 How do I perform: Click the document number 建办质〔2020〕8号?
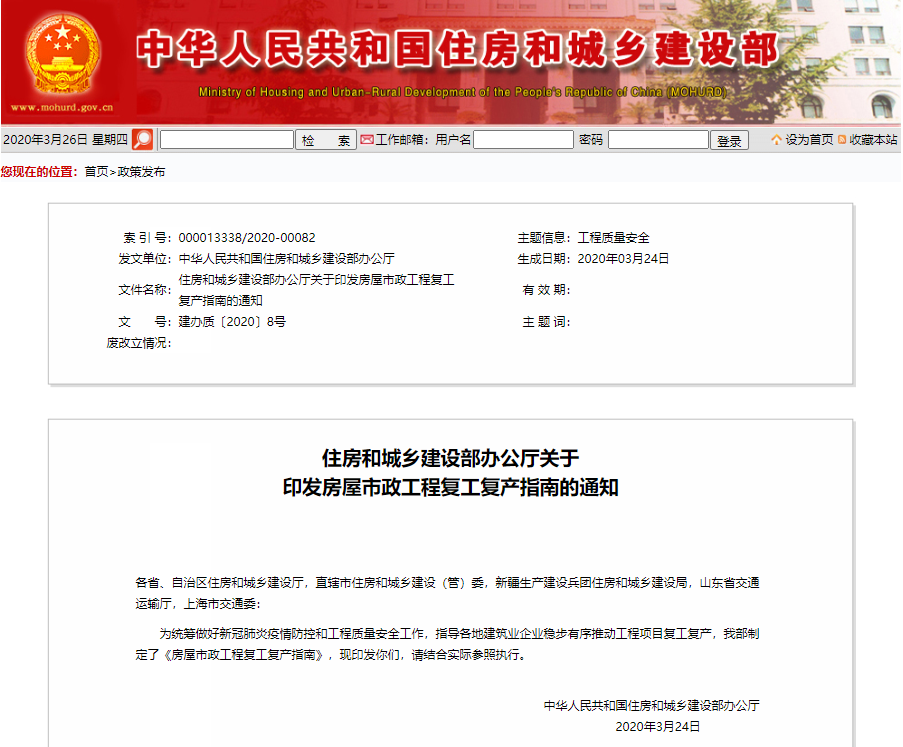tap(232, 322)
